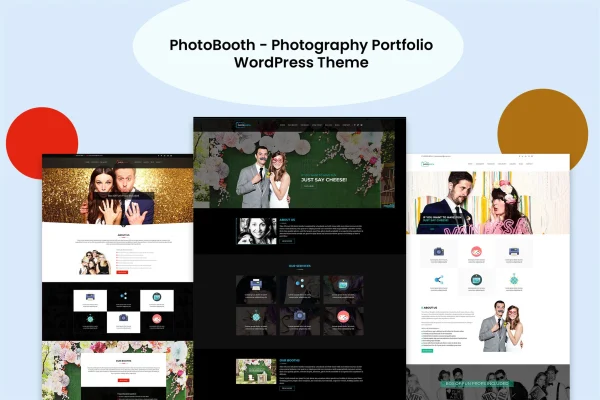Open the couple photo beside white mockup About Us
Viewport: 600px width, 400px height.
click(x=501, y=326)
